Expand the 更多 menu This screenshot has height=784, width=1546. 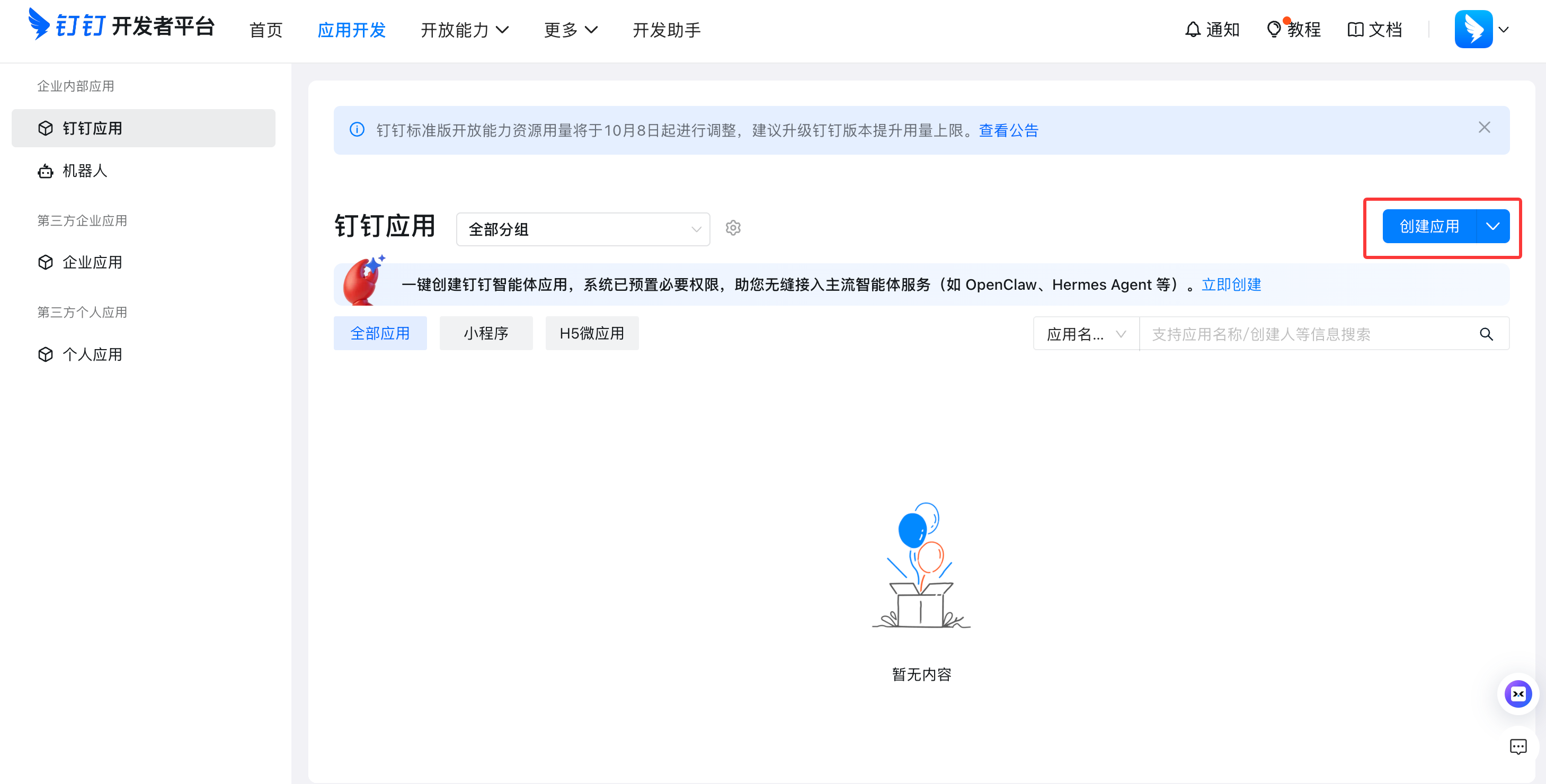tap(571, 30)
